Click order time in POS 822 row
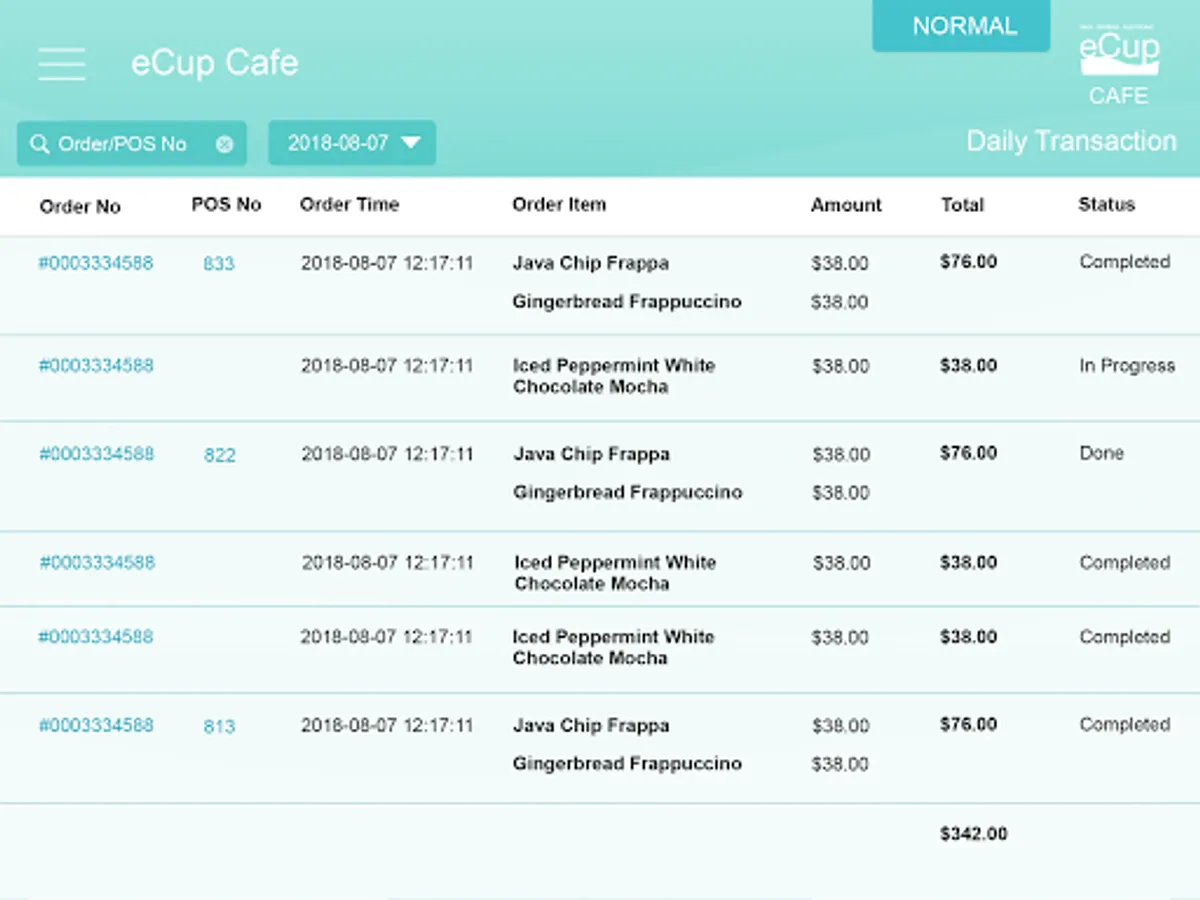 point(388,454)
